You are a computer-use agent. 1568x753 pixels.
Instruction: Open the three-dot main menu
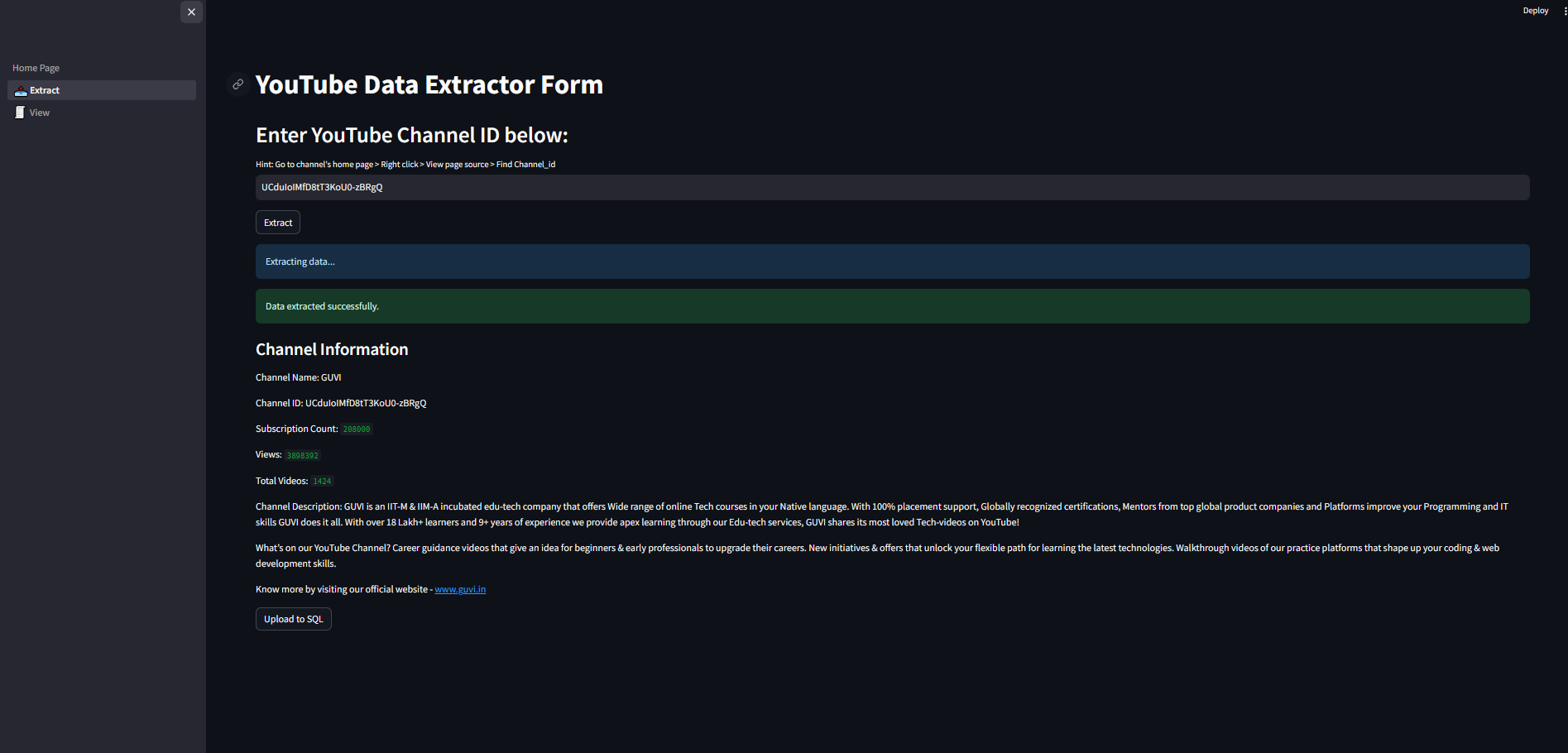(x=1565, y=11)
